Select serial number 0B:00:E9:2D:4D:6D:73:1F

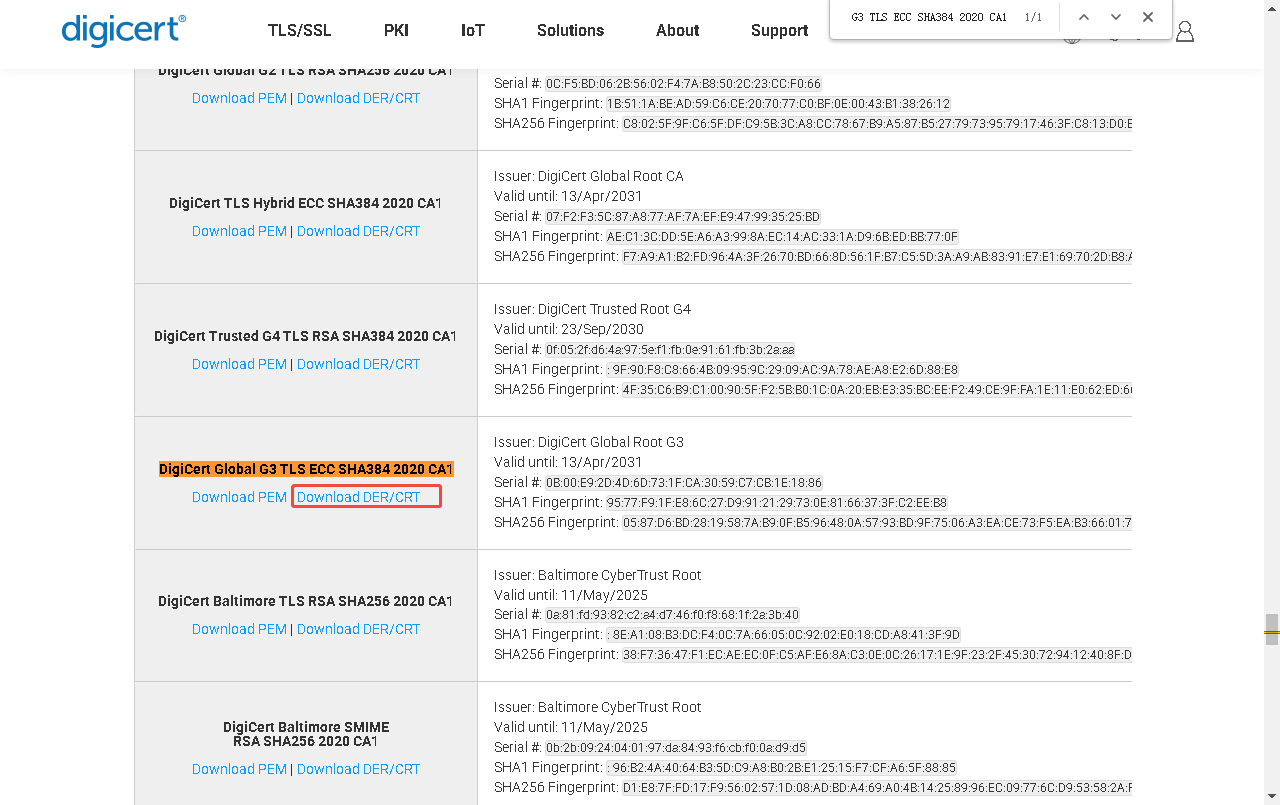click(684, 482)
